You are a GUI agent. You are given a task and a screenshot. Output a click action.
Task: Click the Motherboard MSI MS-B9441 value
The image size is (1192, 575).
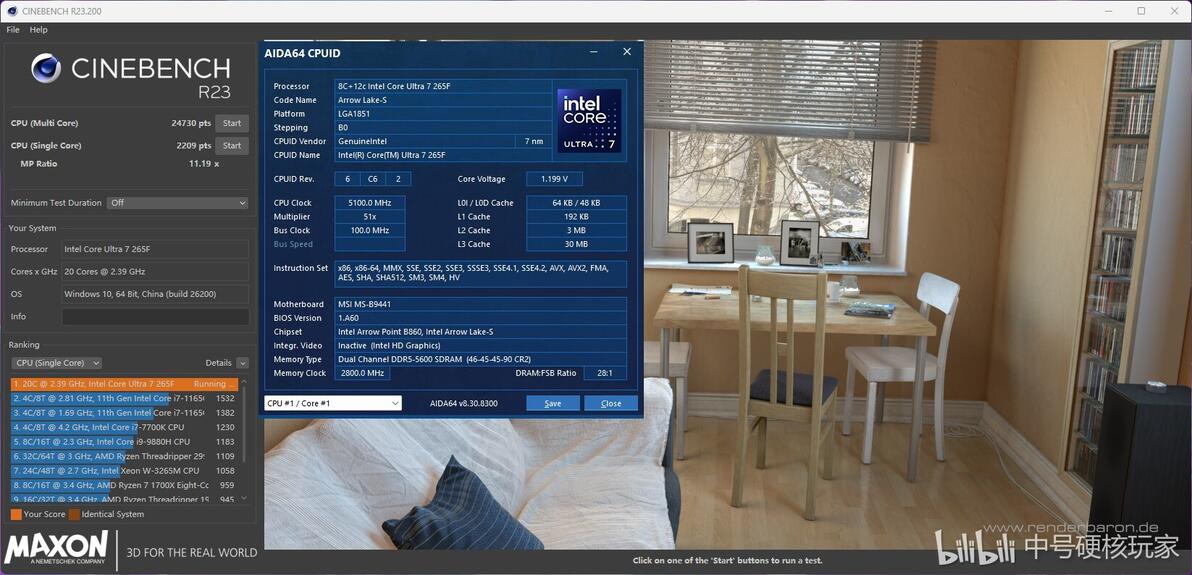pos(480,304)
